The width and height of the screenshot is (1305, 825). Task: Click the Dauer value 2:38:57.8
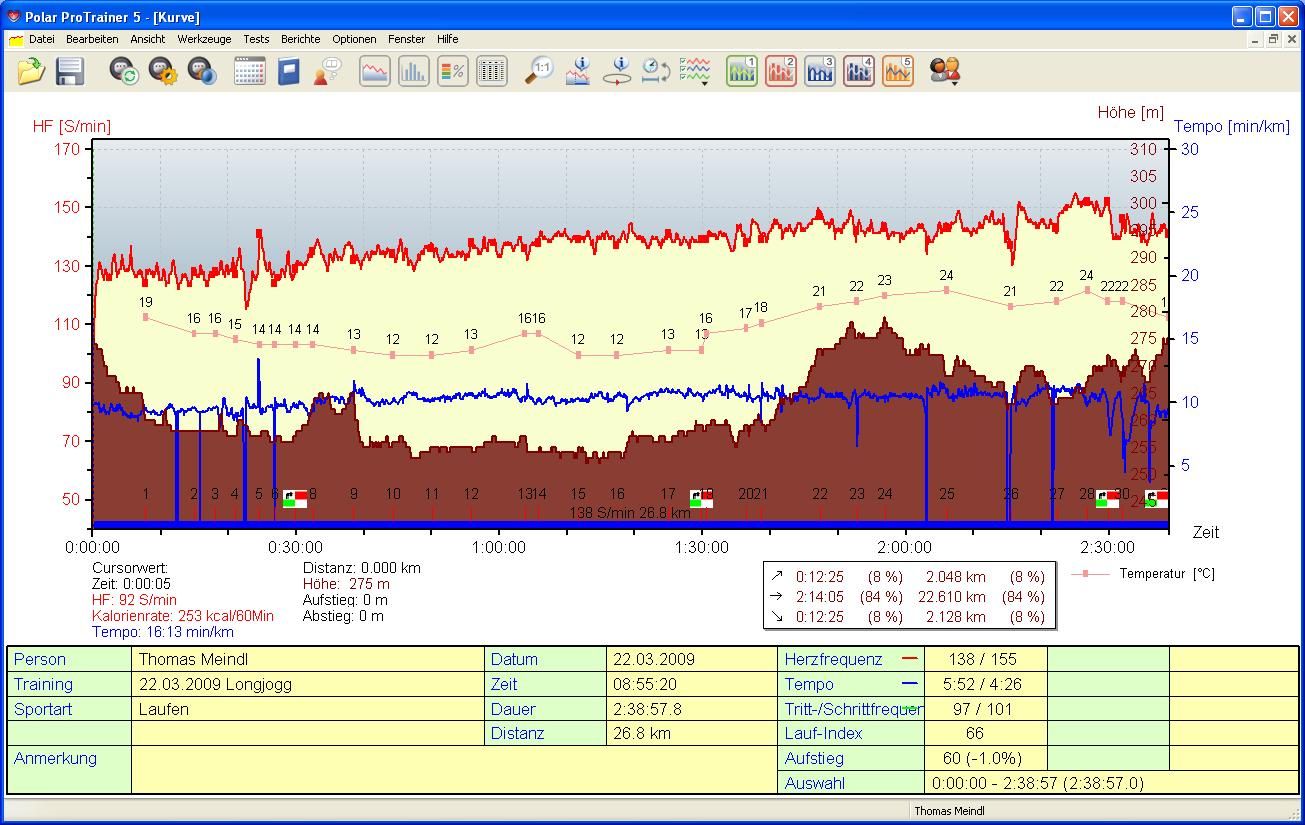691,709
